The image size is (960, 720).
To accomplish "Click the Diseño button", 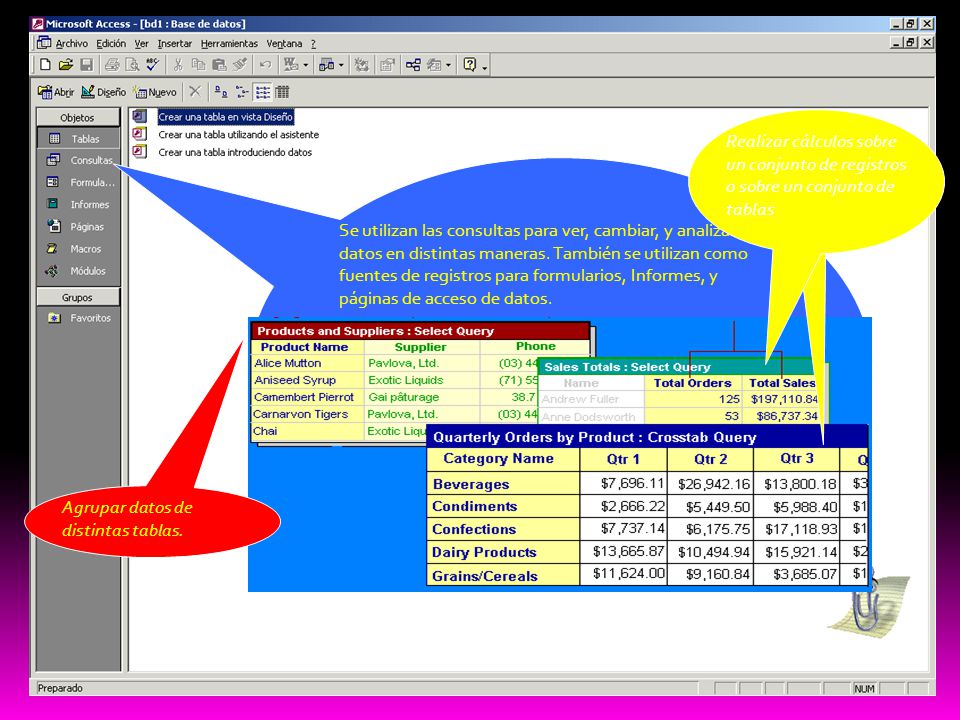I will 103,92.
